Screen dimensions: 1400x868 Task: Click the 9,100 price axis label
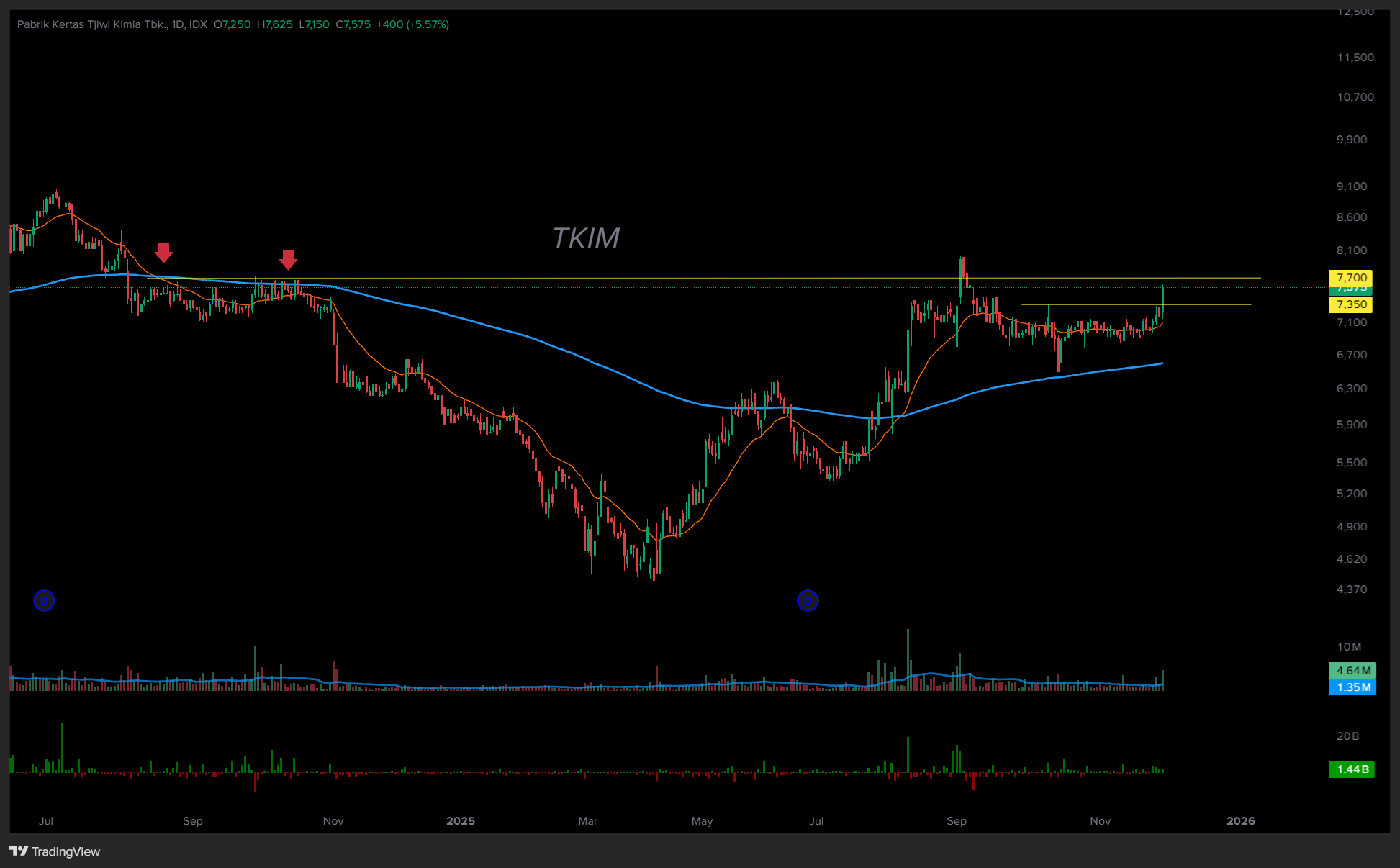[1351, 186]
